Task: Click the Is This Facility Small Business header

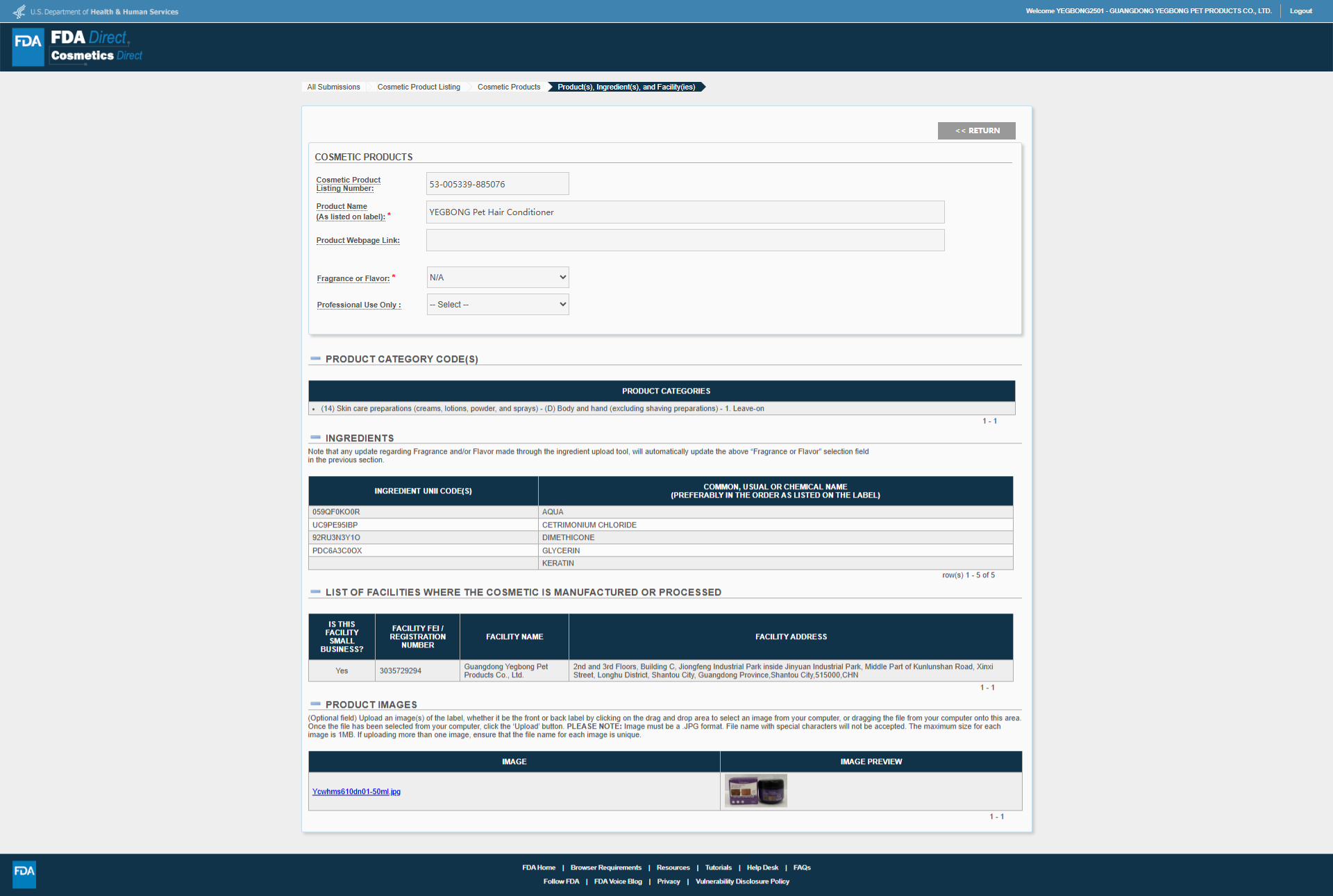Action: coord(342,637)
